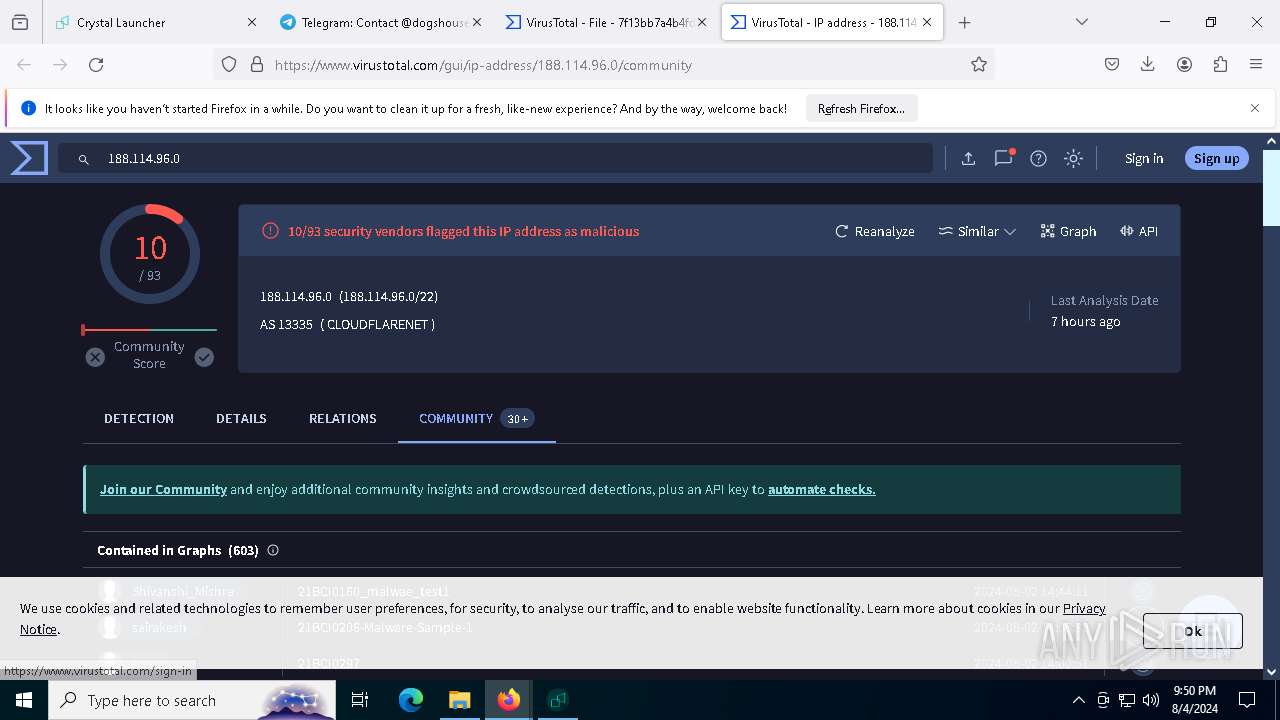The height and width of the screenshot is (720, 1280).
Task: Close the Crystal Launcher tab
Action: pos(252,22)
